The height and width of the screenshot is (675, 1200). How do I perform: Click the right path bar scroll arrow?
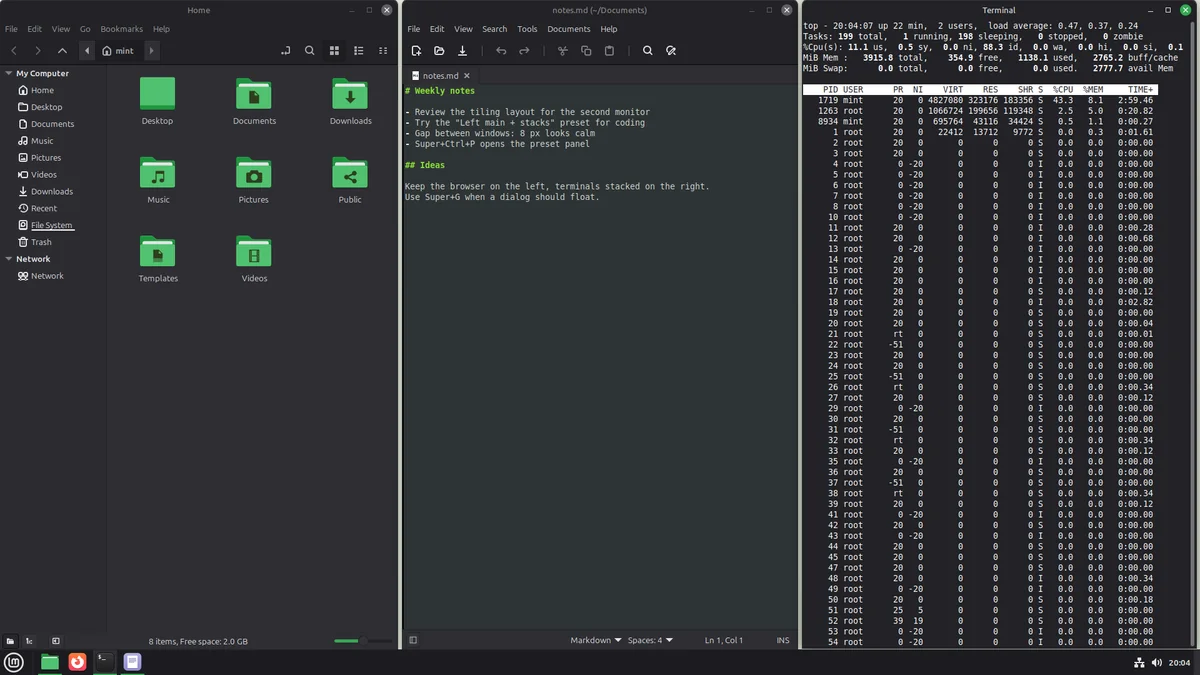click(x=152, y=50)
